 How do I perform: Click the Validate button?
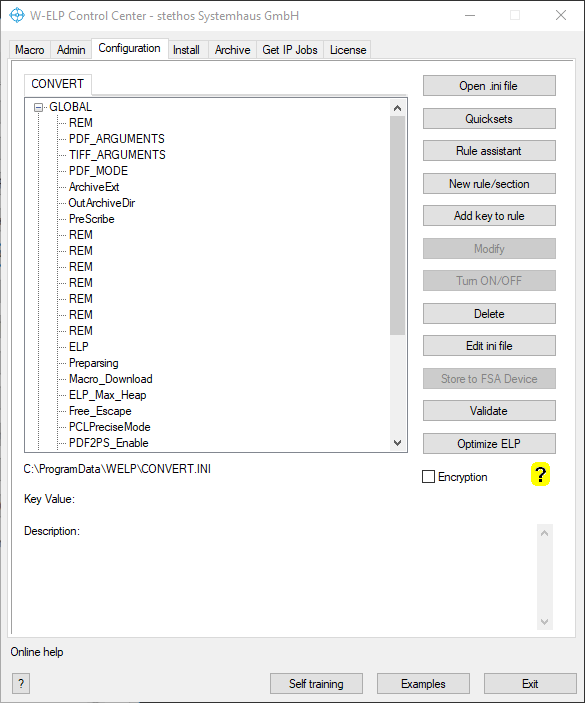click(489, 411)
